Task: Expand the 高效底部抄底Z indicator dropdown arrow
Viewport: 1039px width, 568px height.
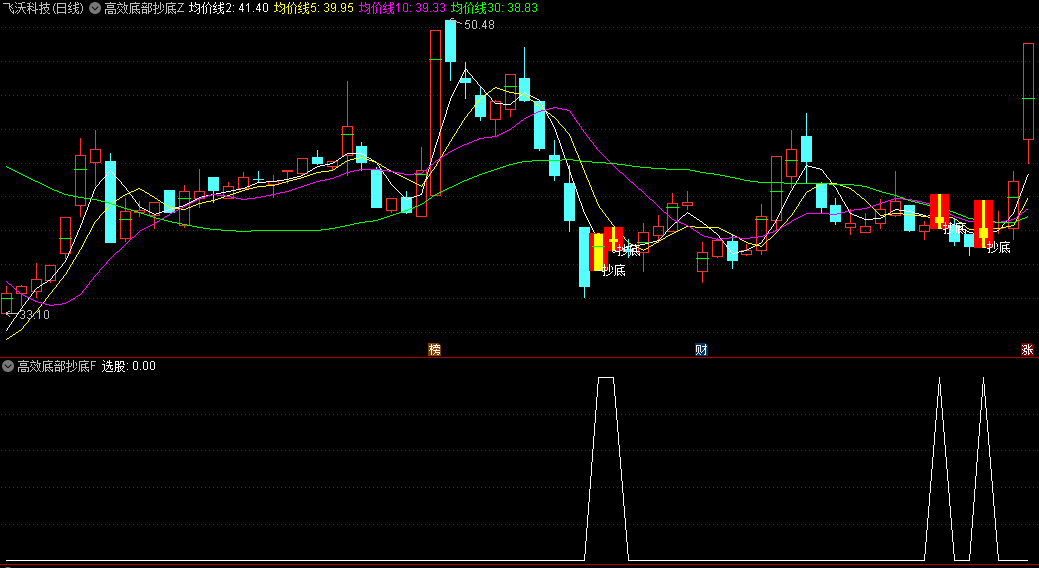Action: coord(95,8)
